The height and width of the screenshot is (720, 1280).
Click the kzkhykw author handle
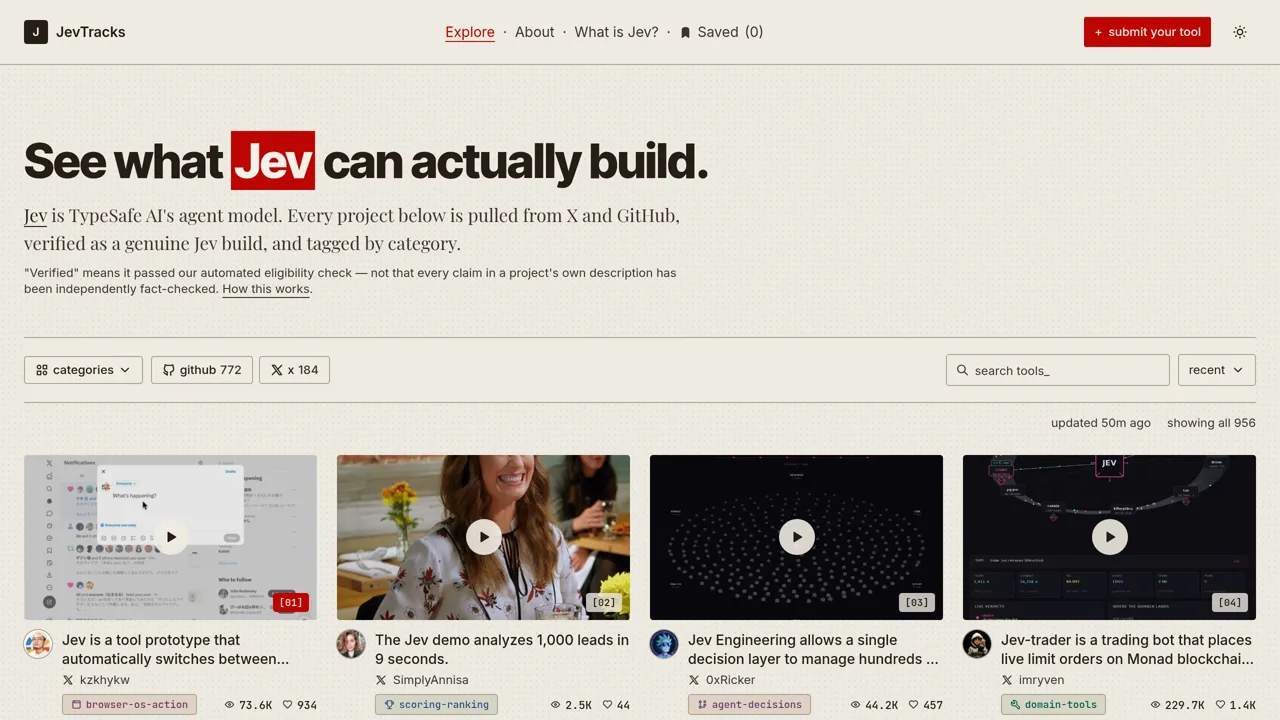(x=104, y=680)
